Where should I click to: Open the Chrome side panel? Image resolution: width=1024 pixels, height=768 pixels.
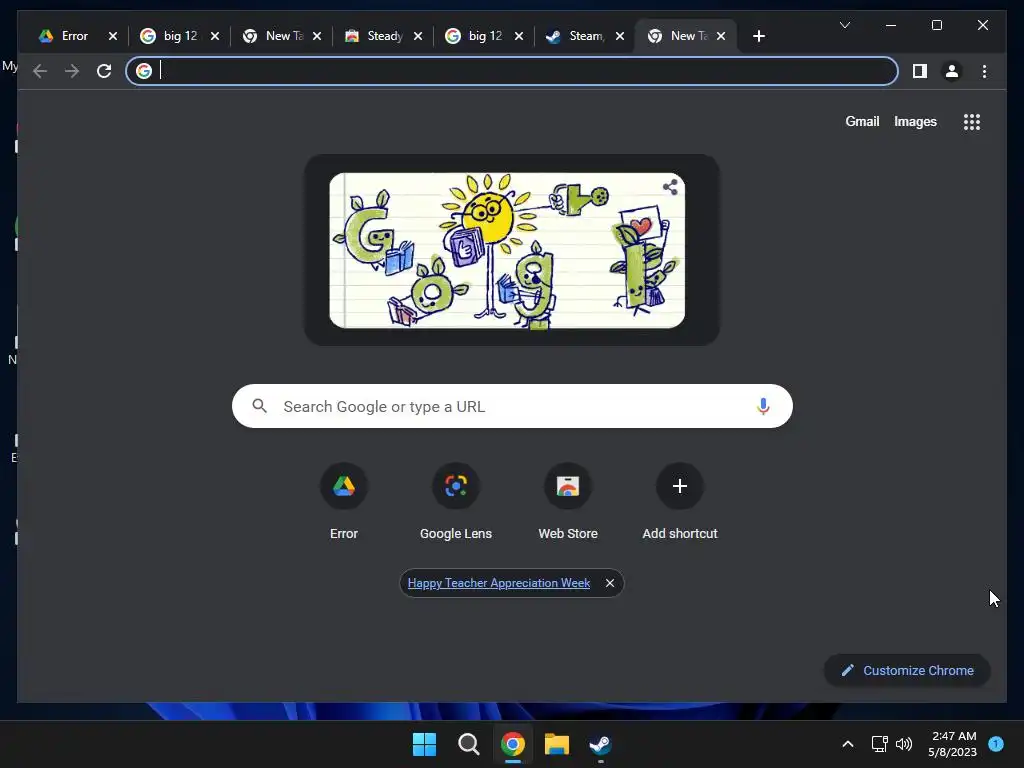coord(920,71)
